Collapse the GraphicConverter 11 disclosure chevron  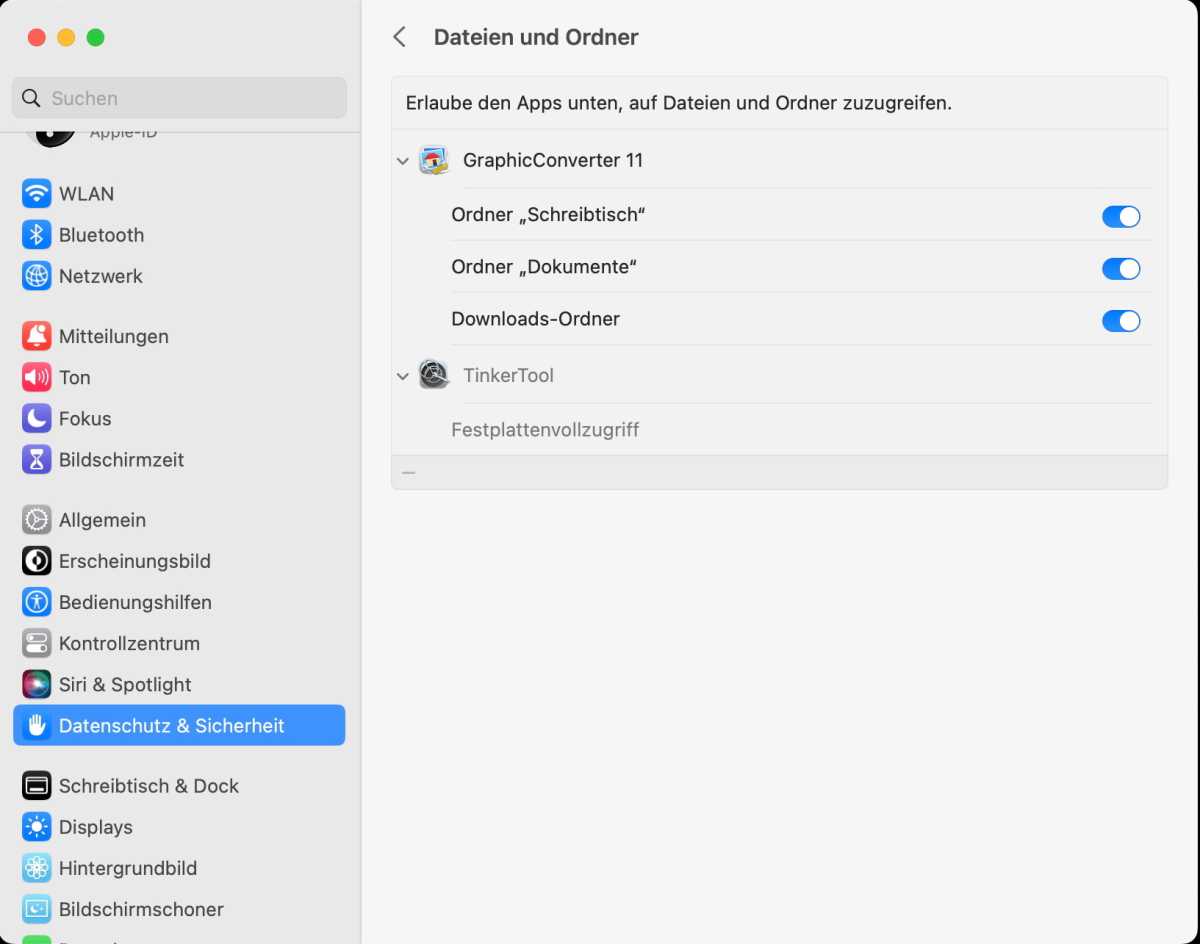pos(403,161)
